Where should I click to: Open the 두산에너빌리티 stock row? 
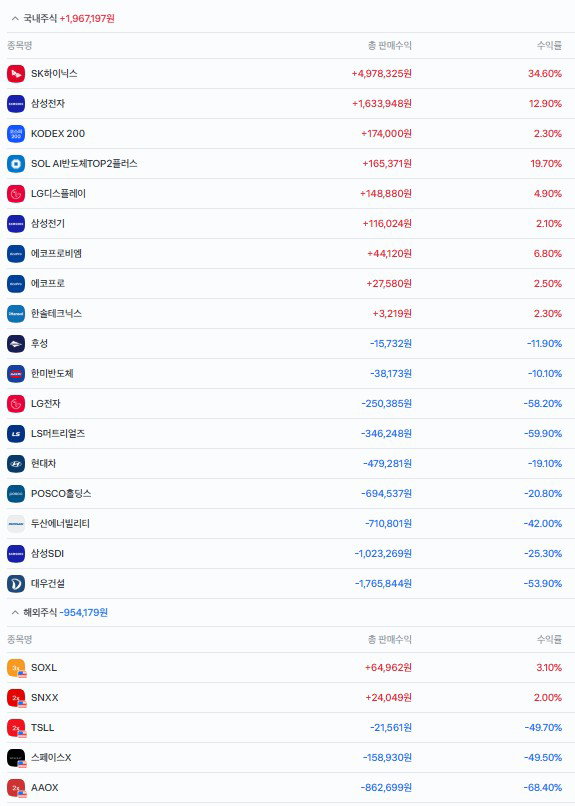click(x=287, y=523)
